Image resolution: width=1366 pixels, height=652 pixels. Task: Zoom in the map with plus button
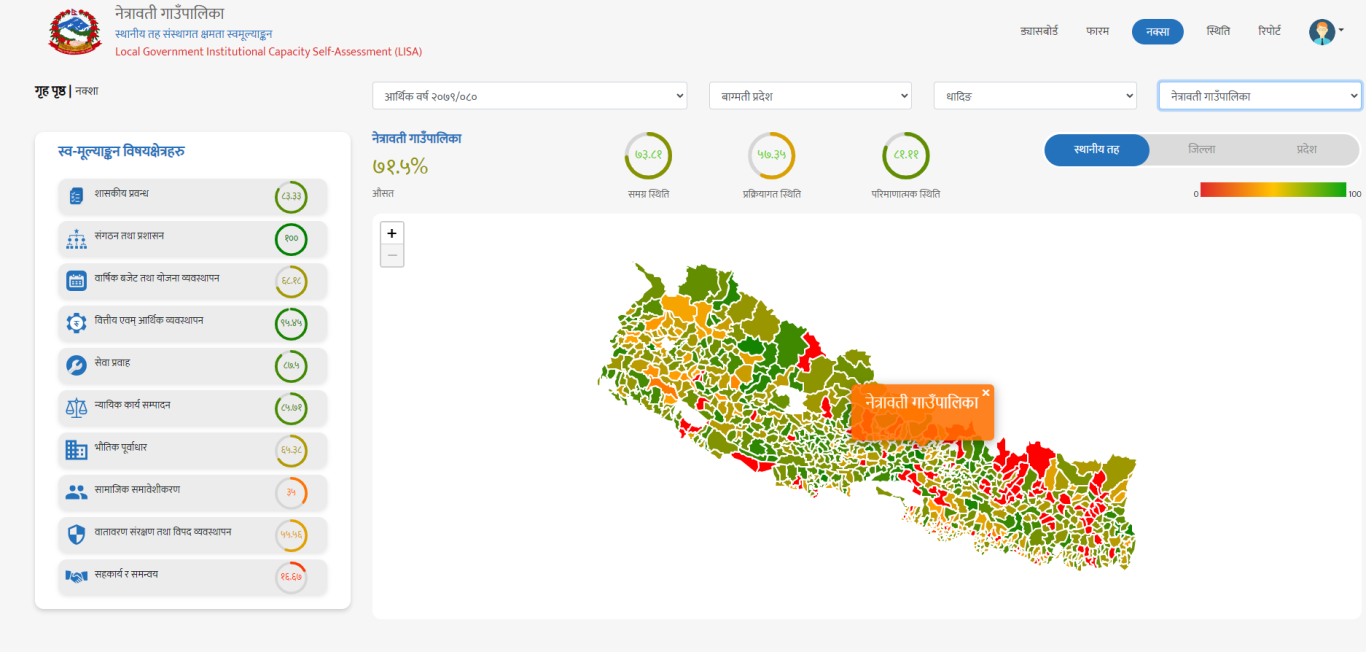(x=392, y=233)
